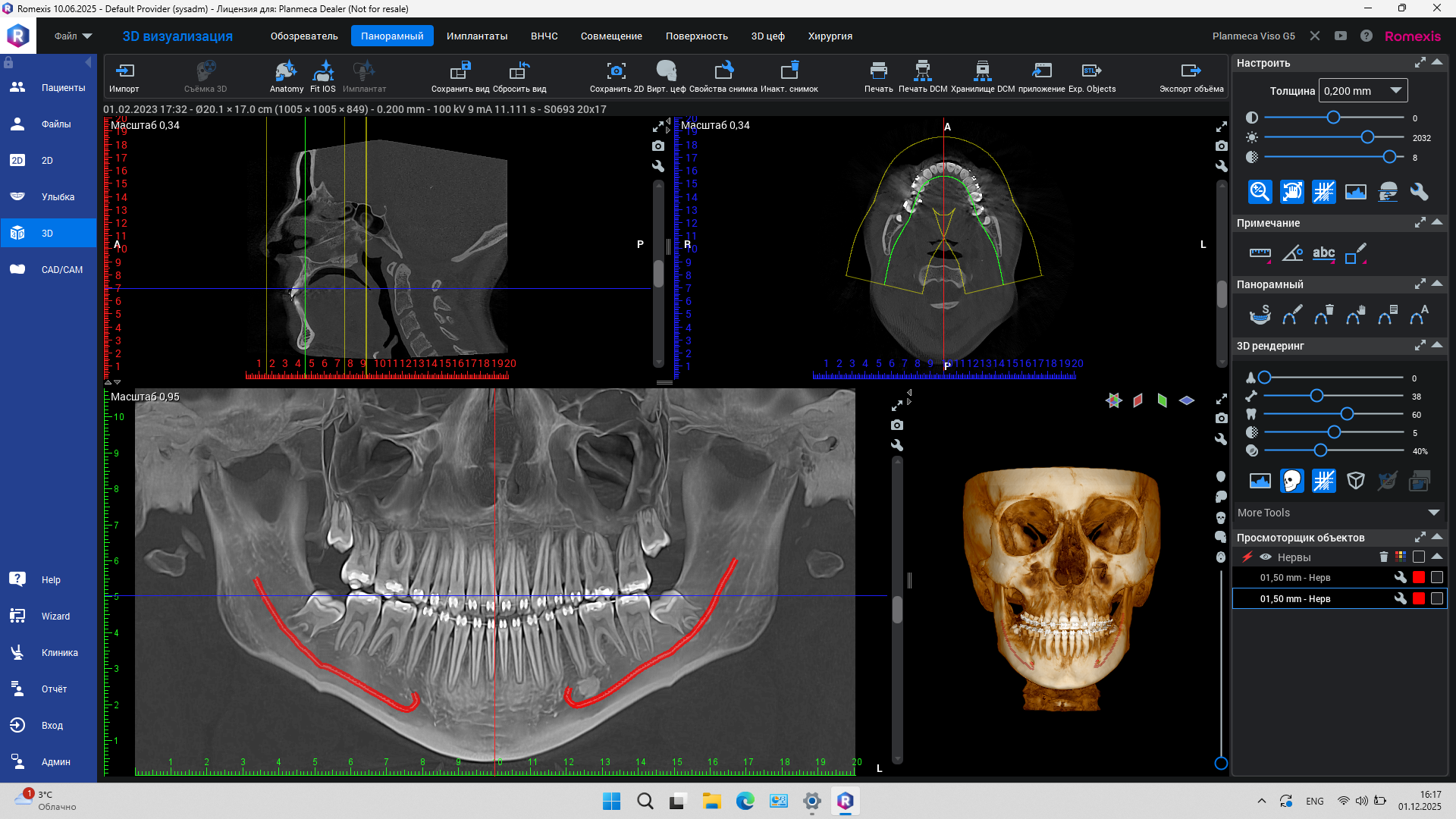Switch to the Имплантаты tab
The image size is (1456, 819).
(476, 36)
